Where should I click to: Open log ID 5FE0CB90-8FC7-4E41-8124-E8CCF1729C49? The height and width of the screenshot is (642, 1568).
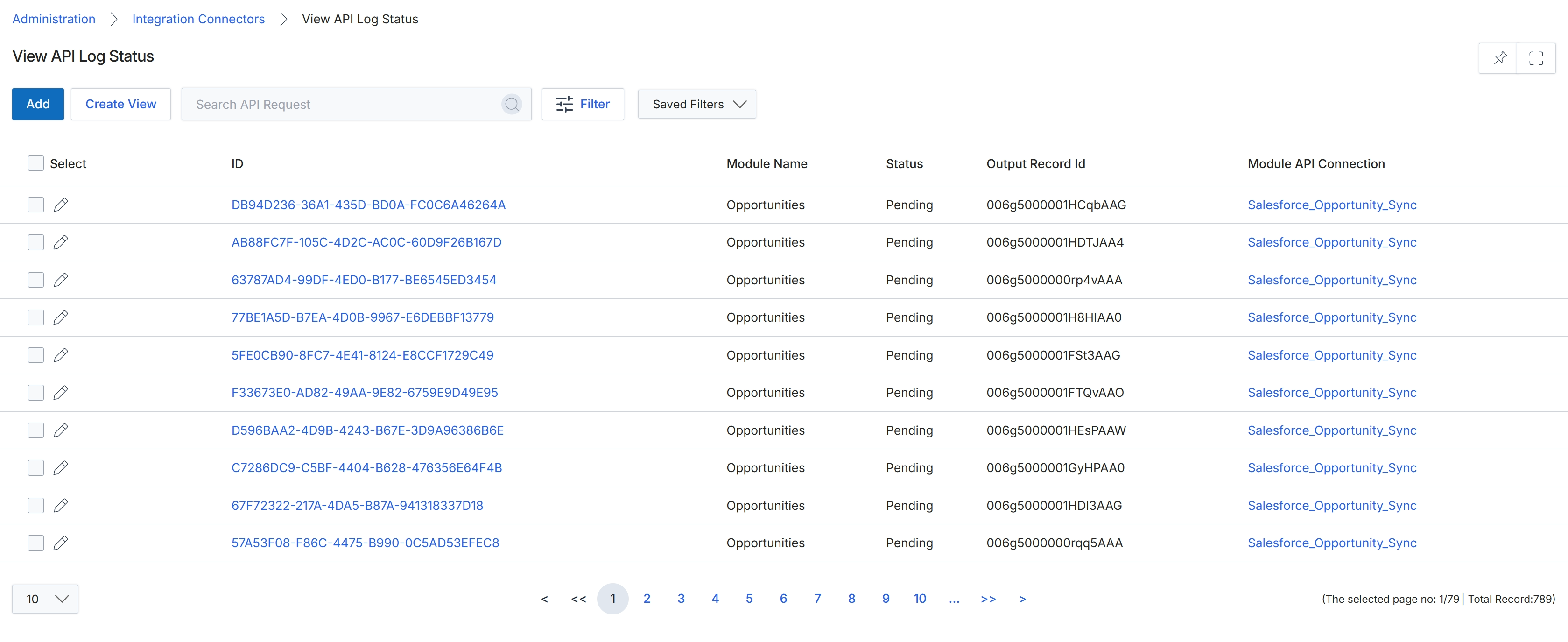click(x=362, y=355)
